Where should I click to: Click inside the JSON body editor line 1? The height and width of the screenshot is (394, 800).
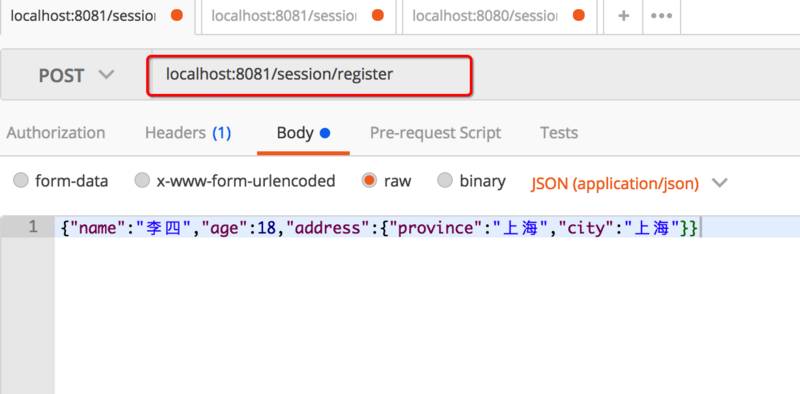pyautogui.click(x=427, y=227)
